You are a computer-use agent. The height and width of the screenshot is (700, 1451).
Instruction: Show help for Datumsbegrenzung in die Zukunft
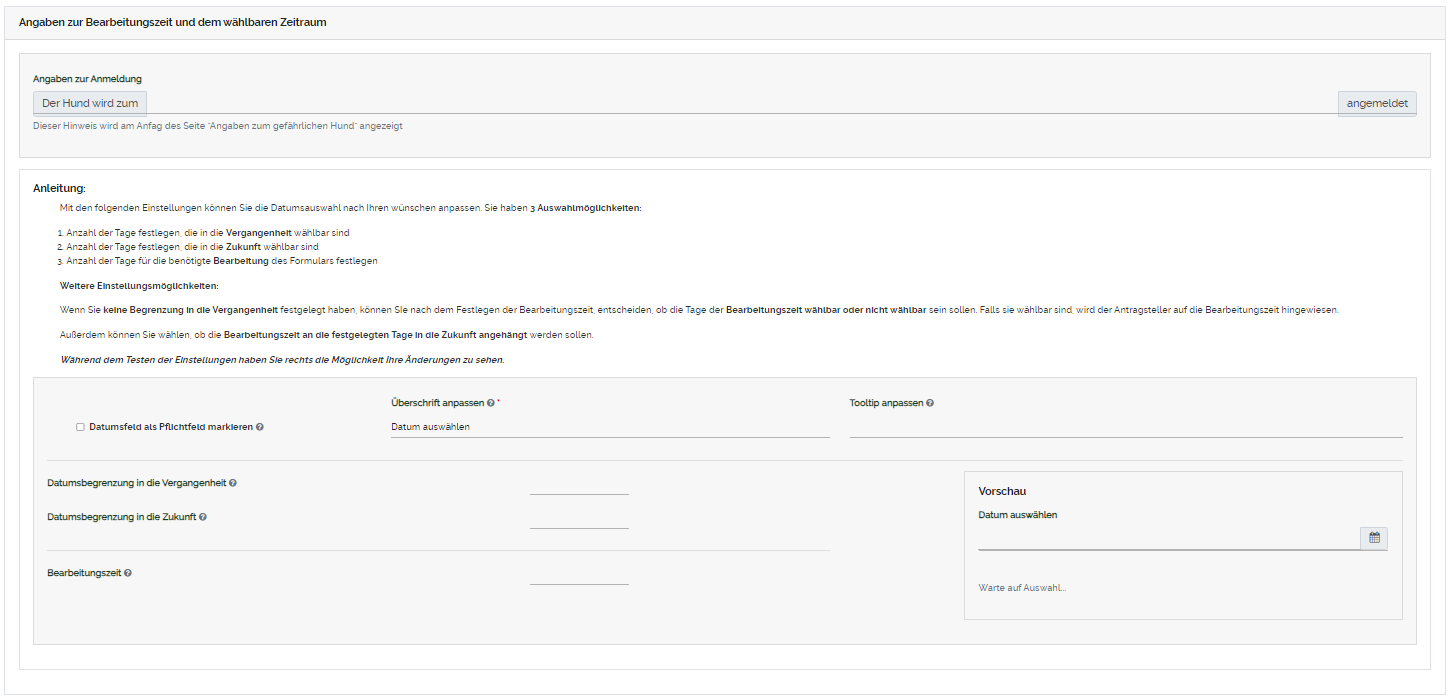tap(203, 517)
